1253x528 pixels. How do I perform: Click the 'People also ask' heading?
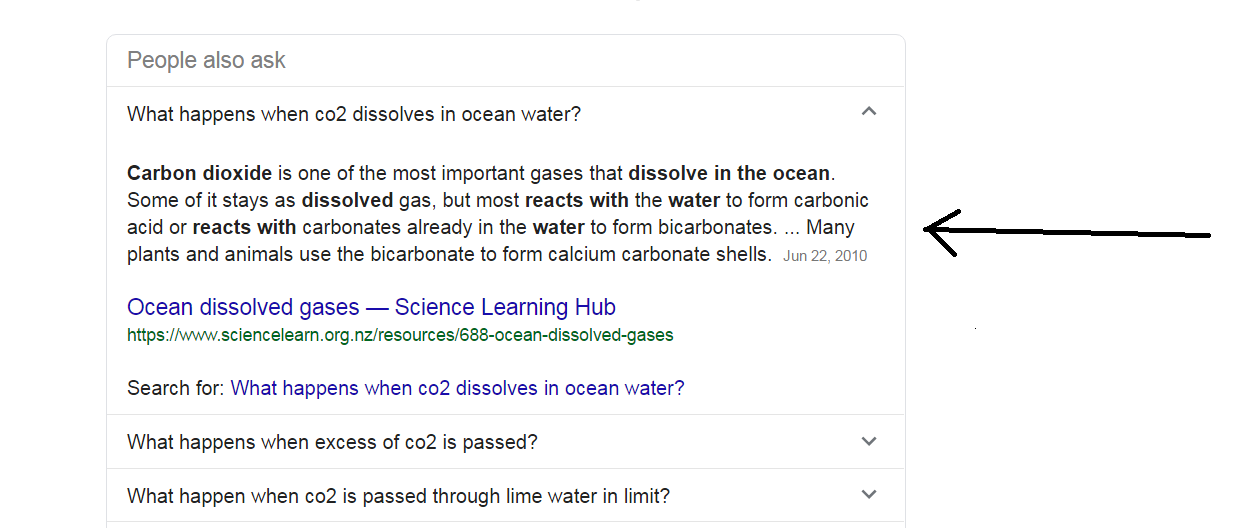pos(206,60)
